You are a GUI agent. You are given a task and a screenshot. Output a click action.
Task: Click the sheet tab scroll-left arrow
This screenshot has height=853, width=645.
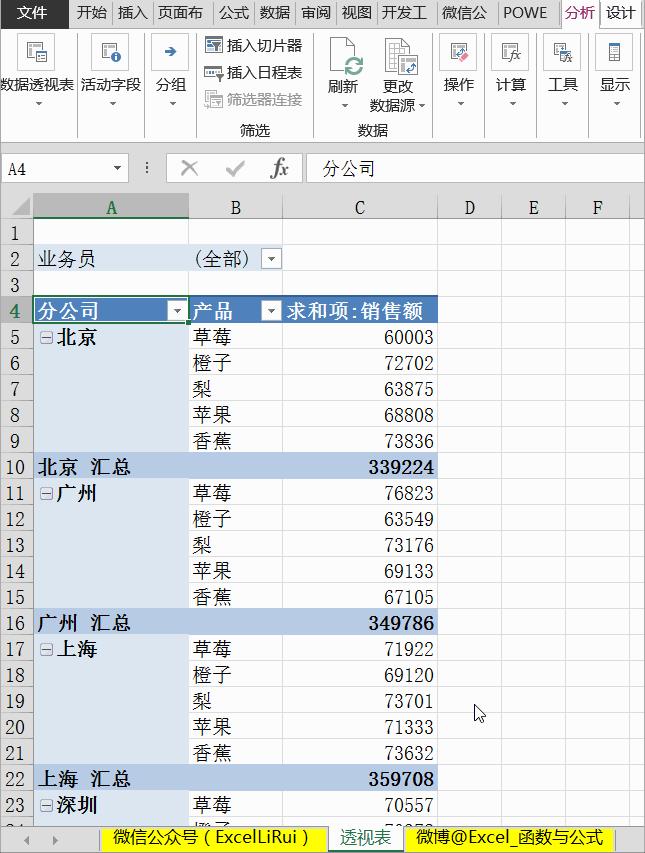27,840
